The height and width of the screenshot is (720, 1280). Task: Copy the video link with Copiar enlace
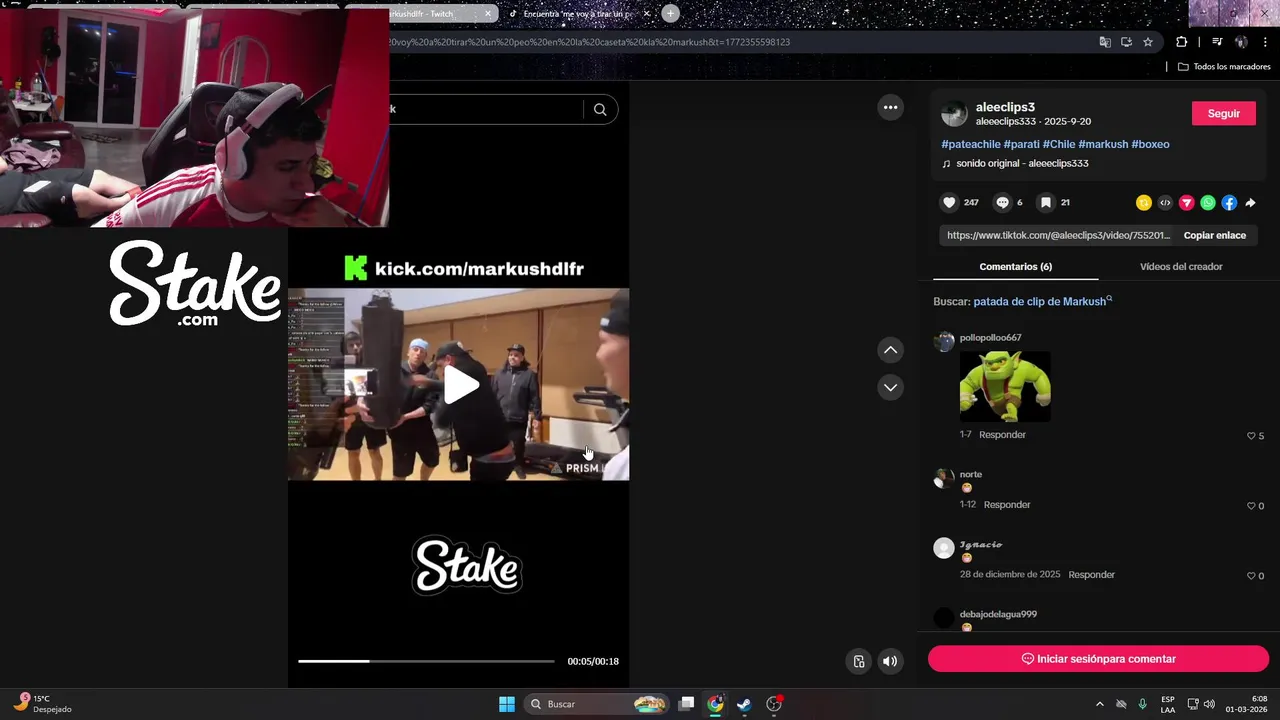point(1215,235)
